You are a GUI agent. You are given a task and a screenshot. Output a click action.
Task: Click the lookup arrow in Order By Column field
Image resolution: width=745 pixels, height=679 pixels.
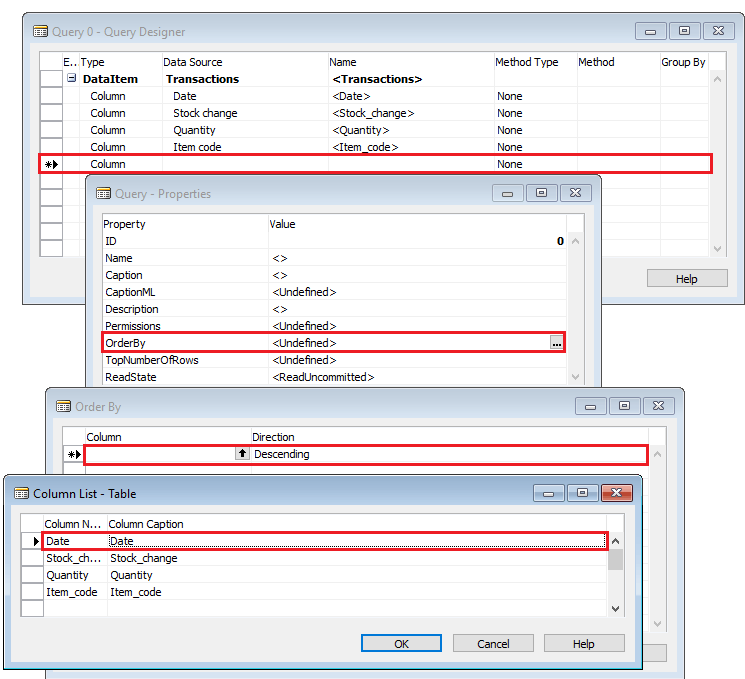coord(242,454)
